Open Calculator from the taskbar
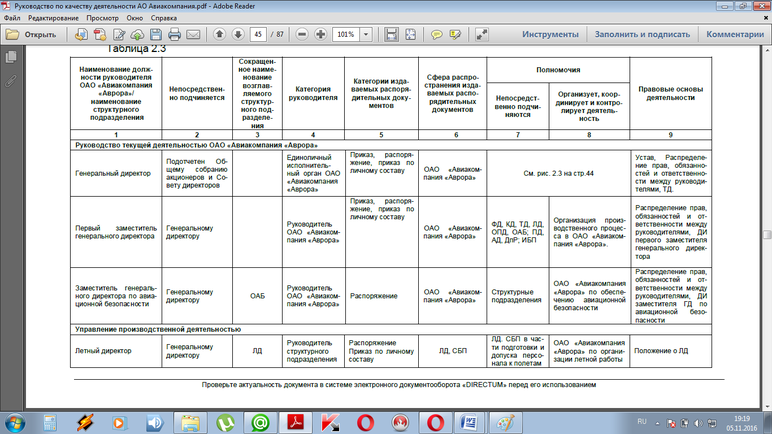This screenshot has width=772, height=434. click(x=50, y=423)
